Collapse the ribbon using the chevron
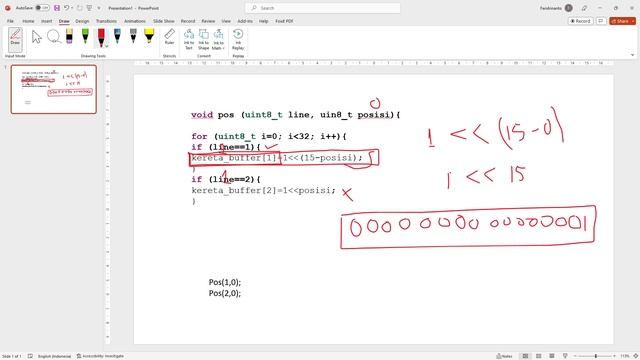The height and width of the screenshot is (360, 640). click(x=633, y=55)
